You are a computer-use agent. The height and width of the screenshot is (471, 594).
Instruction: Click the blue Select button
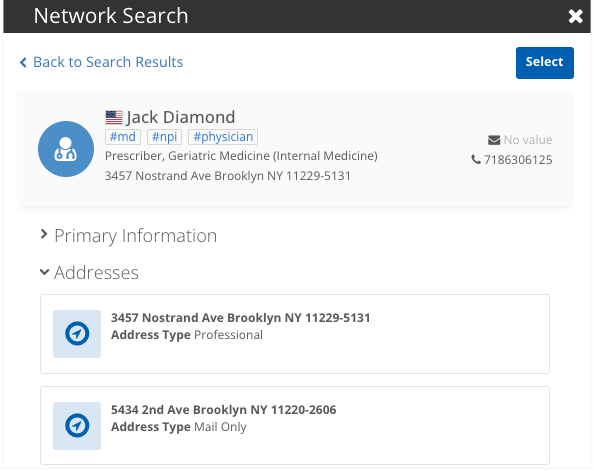[545, 63]
